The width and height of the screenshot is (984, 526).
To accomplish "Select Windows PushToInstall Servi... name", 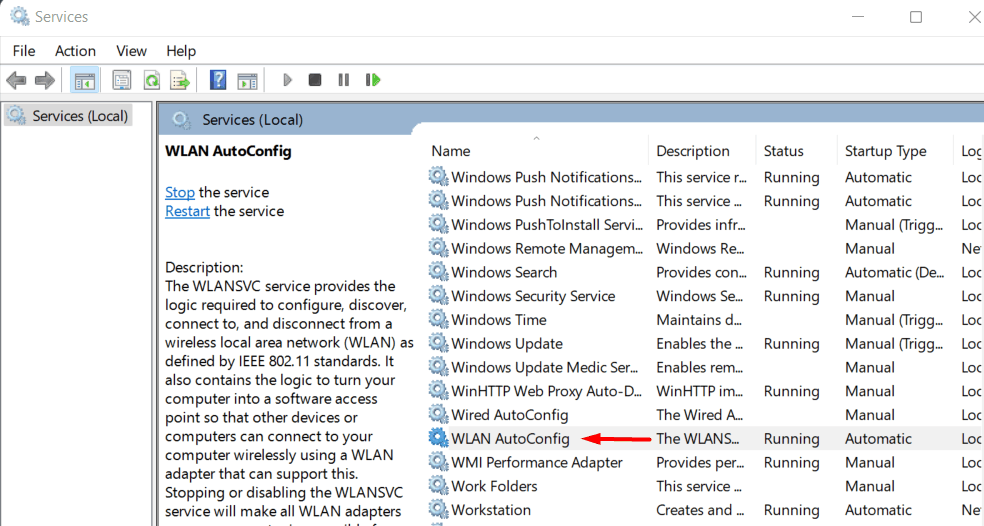I will tap(547, 225).
